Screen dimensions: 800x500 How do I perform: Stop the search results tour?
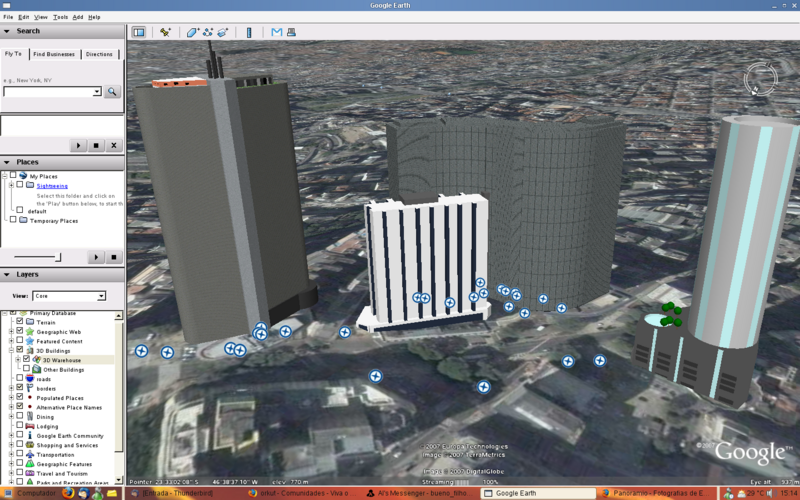(96, 145)
